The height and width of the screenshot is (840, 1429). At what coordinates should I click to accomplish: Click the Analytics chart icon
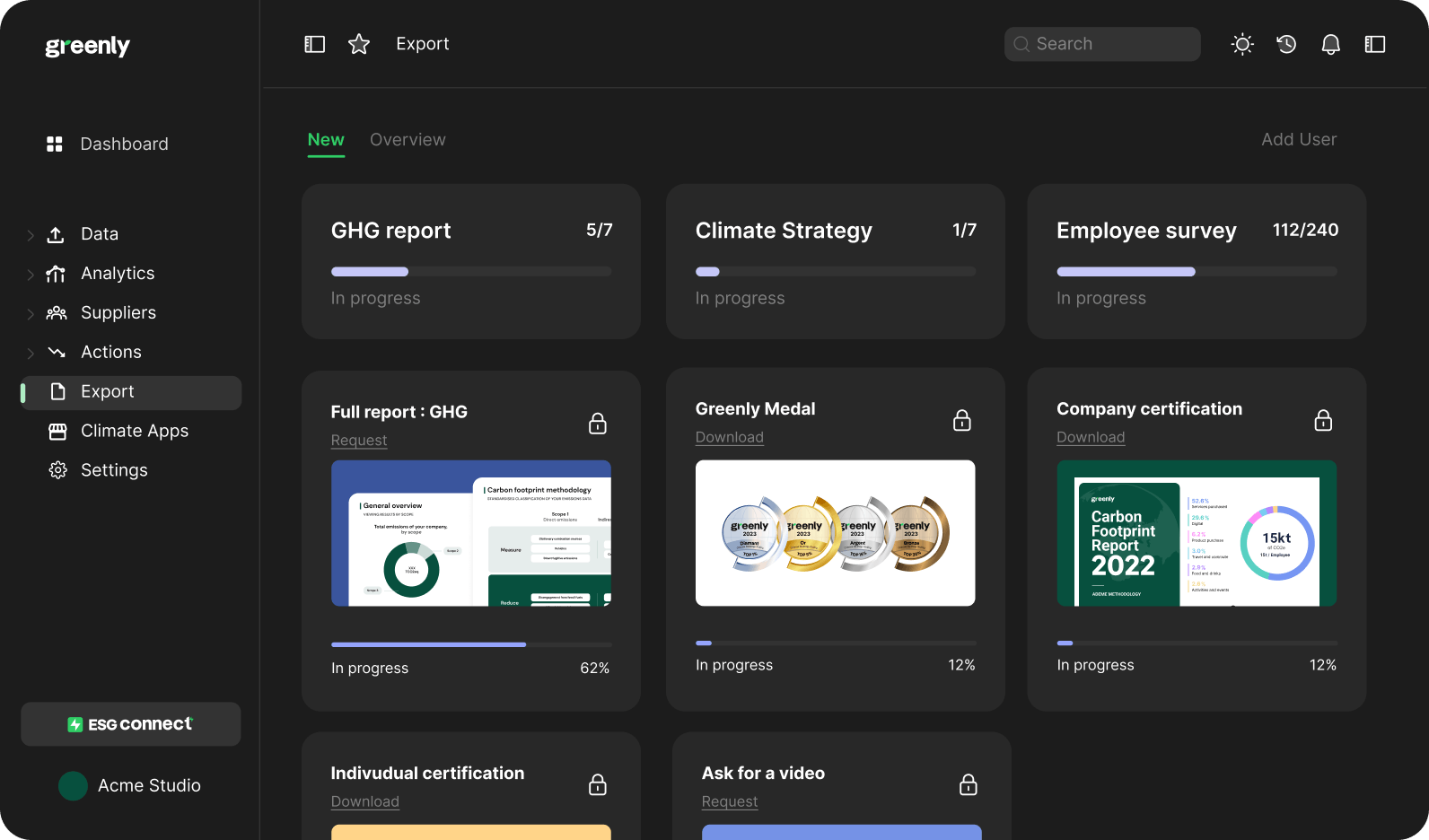[56, 274]
